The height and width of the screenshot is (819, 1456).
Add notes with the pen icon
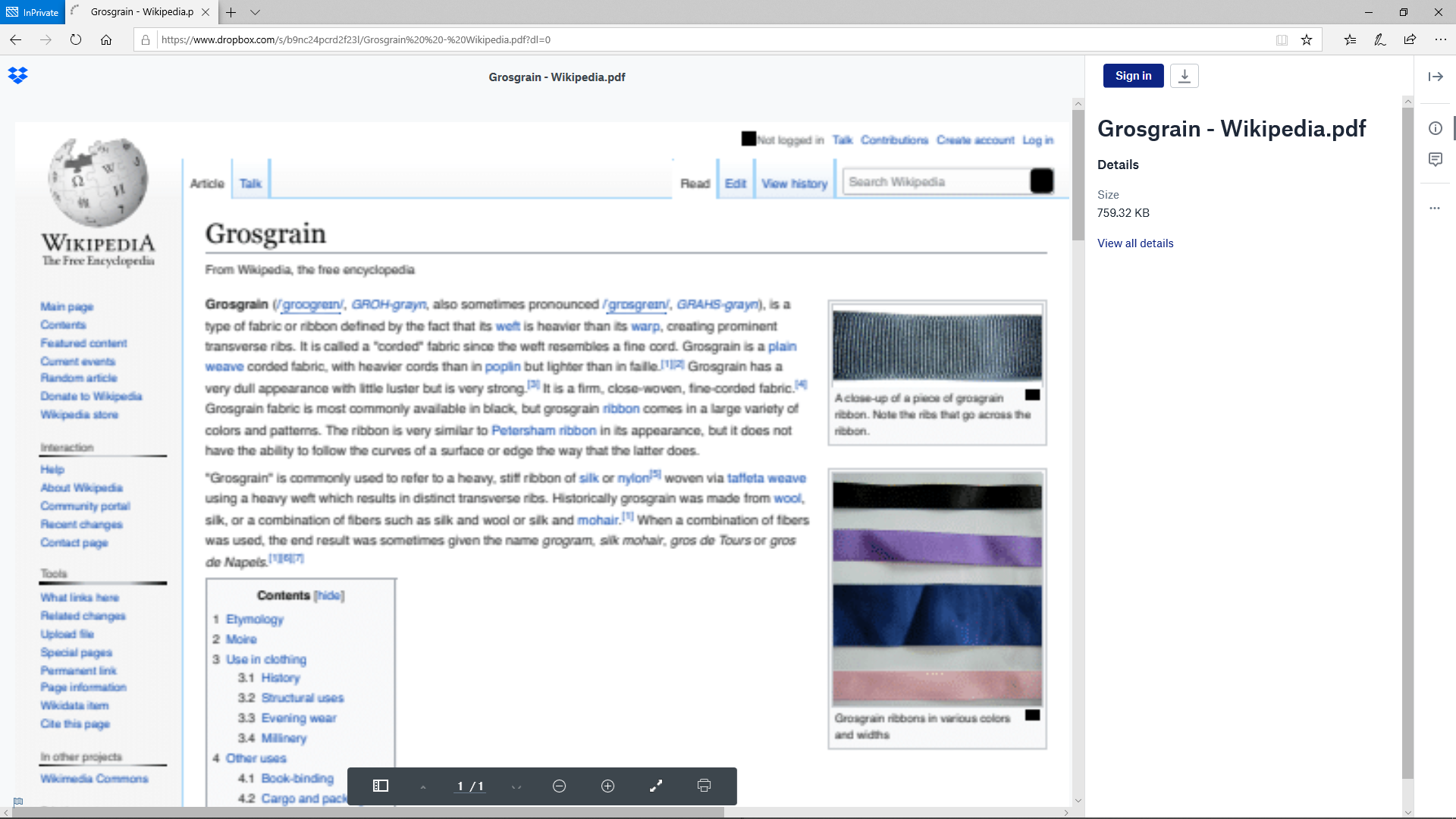click(1380, 39)
